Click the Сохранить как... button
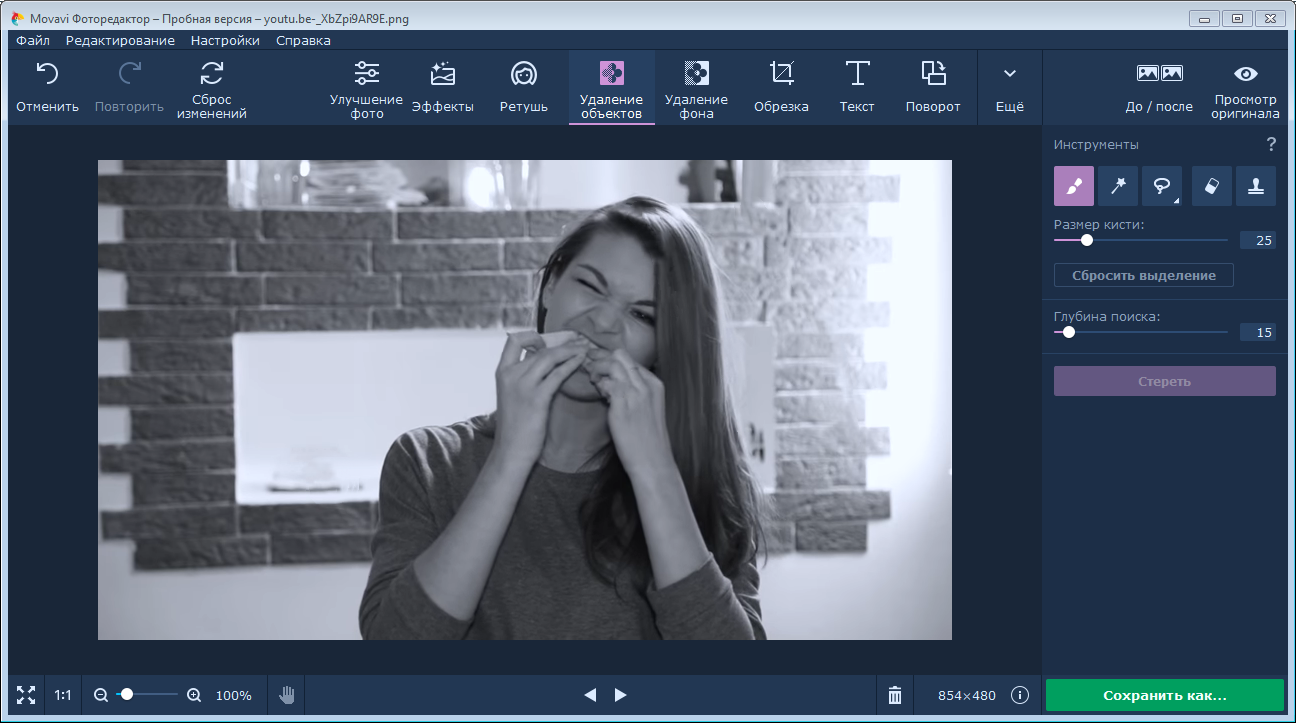The height and width of the screenshot is (723, 1296). [x=1164, y=695]
